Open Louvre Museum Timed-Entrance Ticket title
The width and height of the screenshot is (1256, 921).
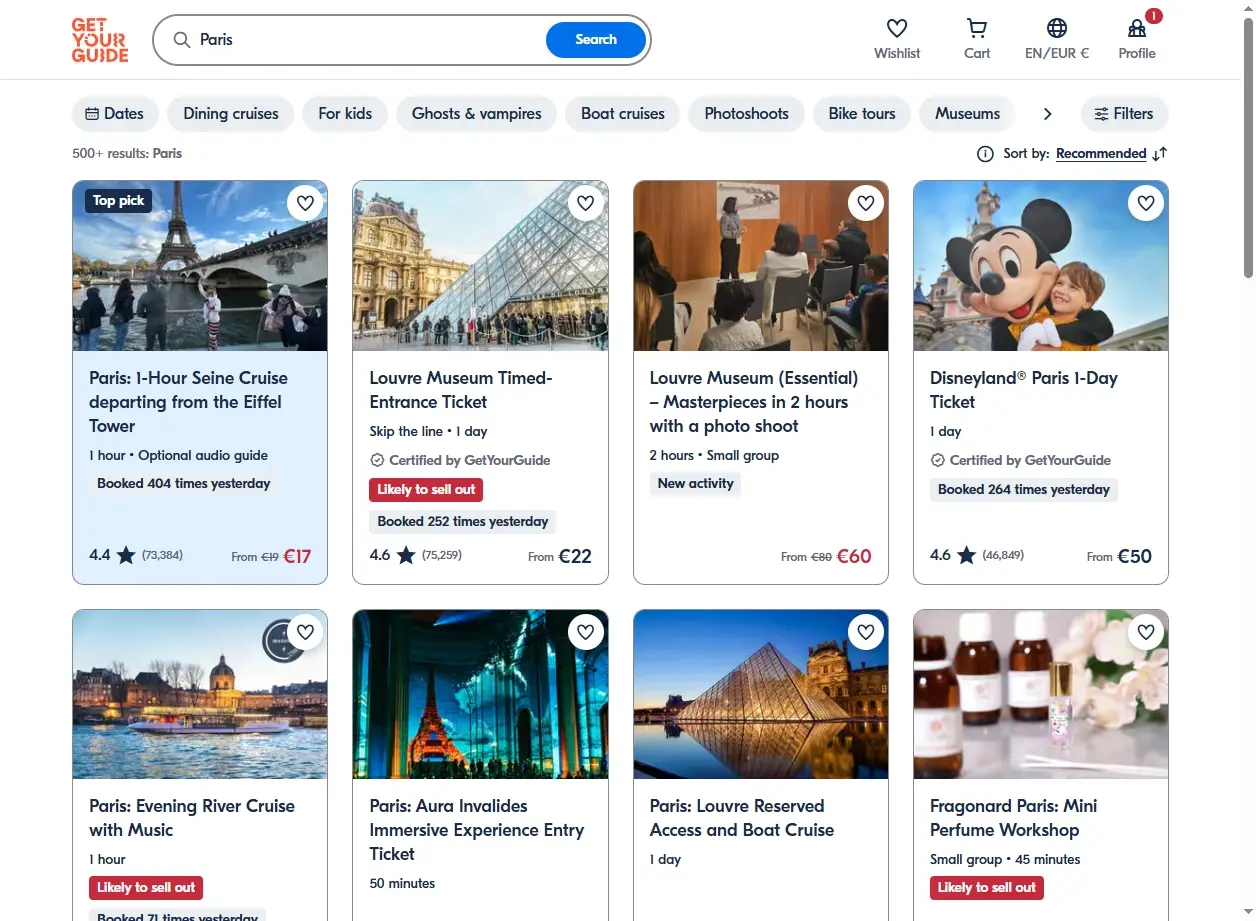point(461,390)
